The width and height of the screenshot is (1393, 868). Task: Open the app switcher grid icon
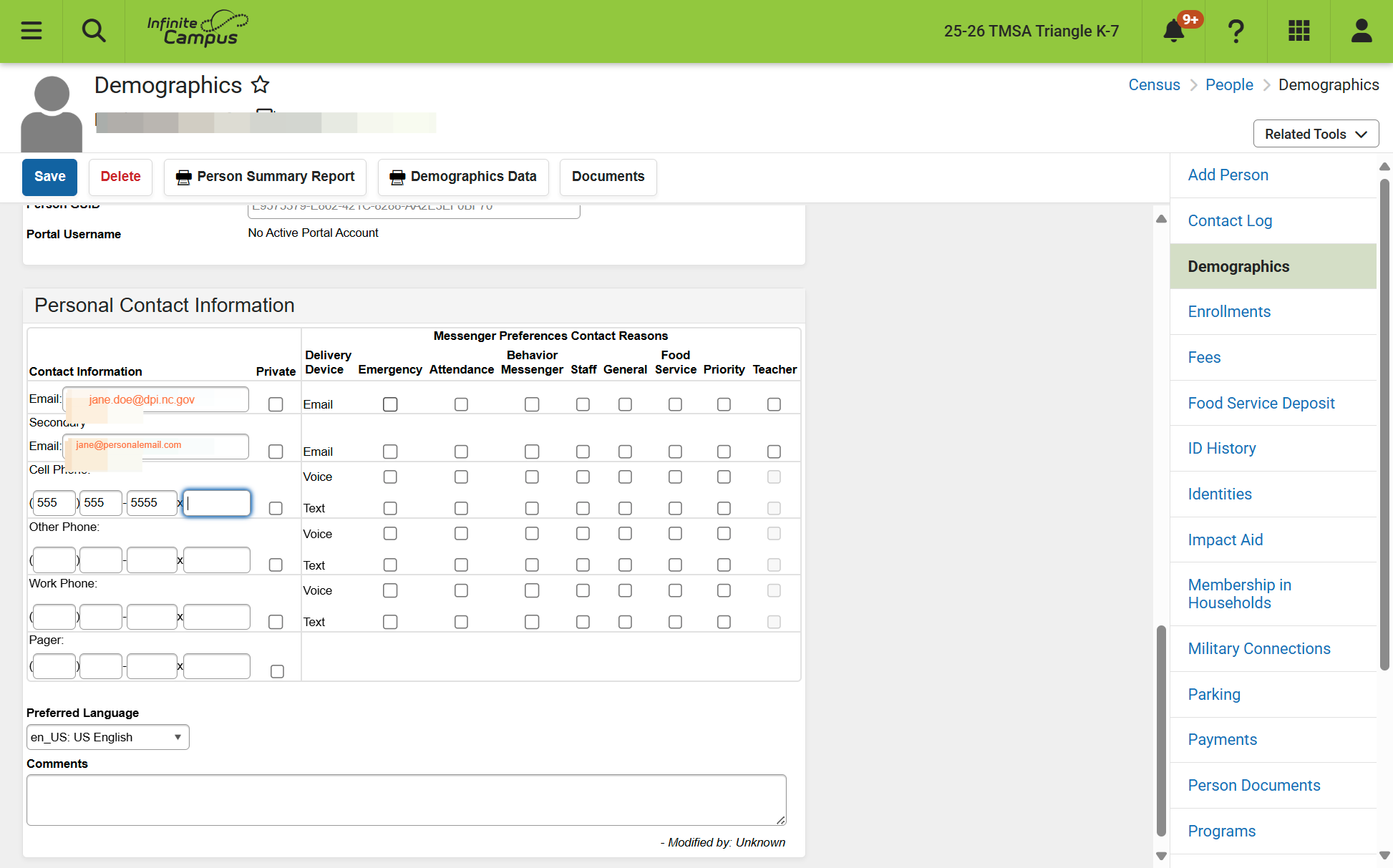click(1299, 31)
